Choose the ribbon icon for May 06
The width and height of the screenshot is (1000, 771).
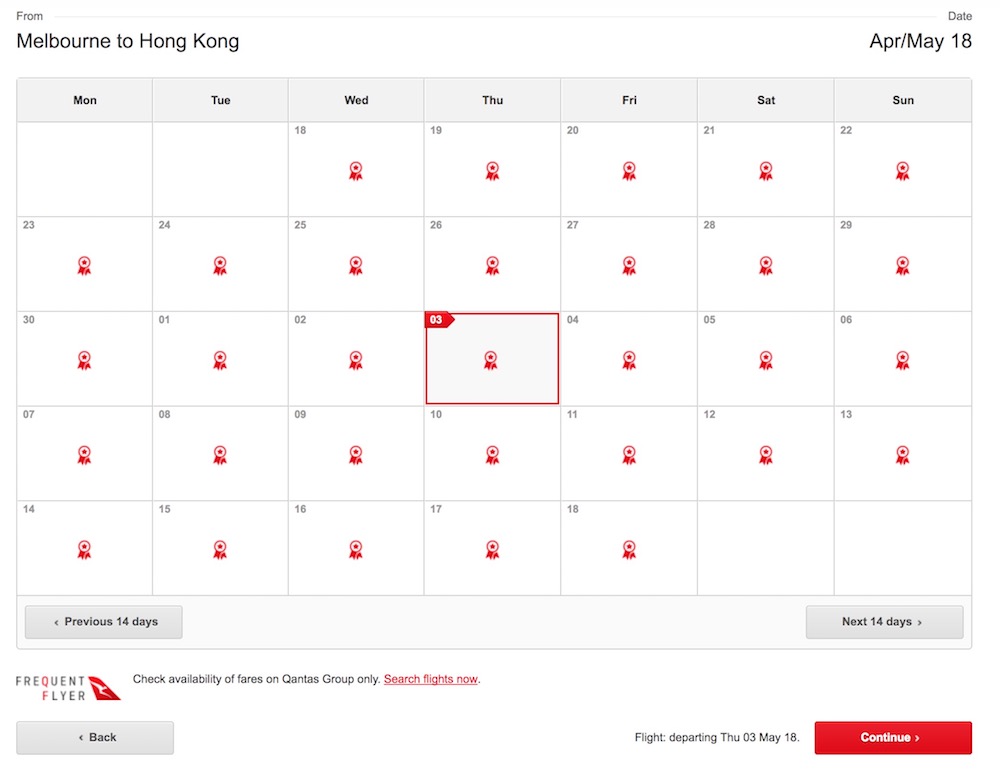[x=902, y=360]
